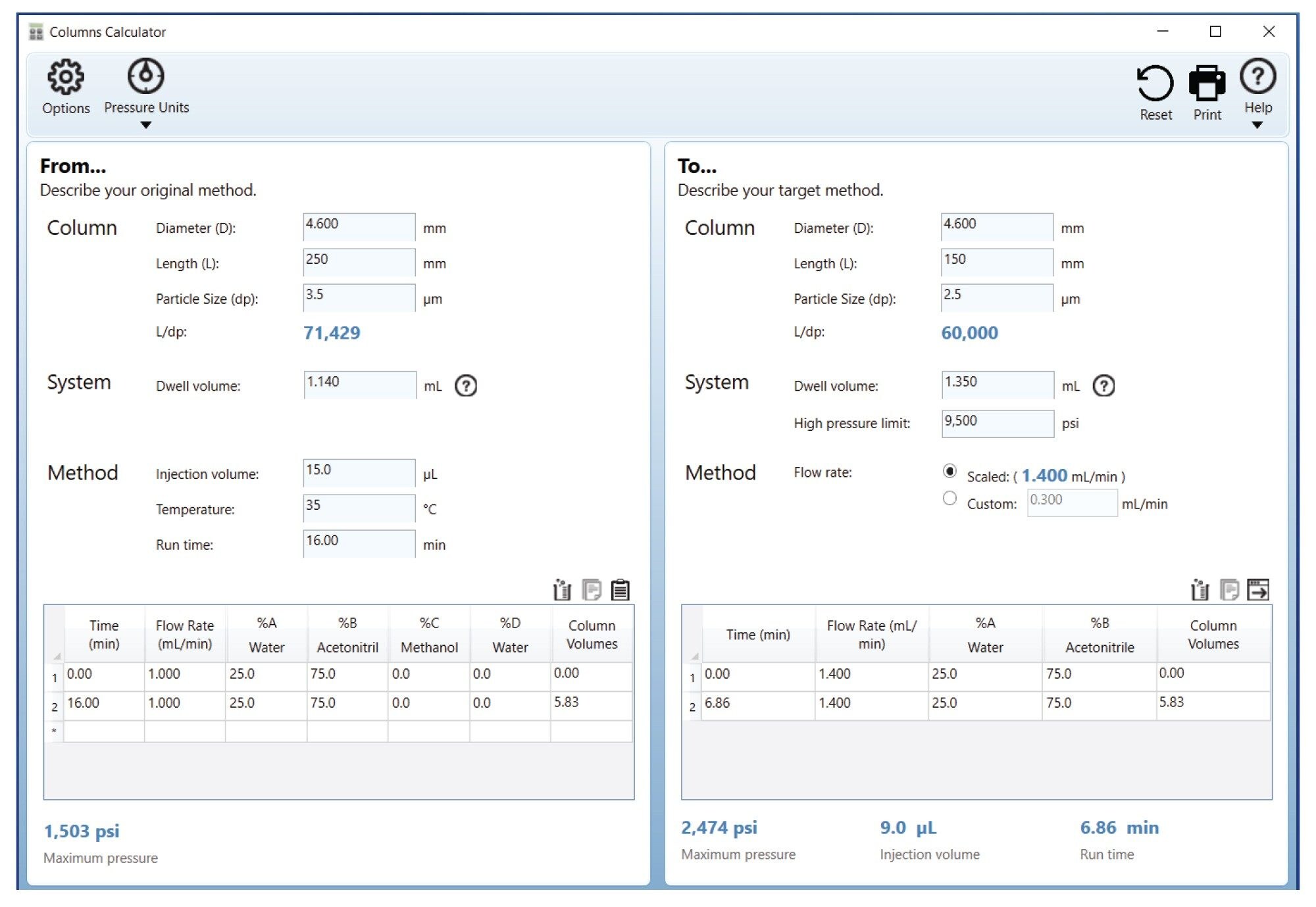Click the 1,503 psi maximum pressure value

82,831
